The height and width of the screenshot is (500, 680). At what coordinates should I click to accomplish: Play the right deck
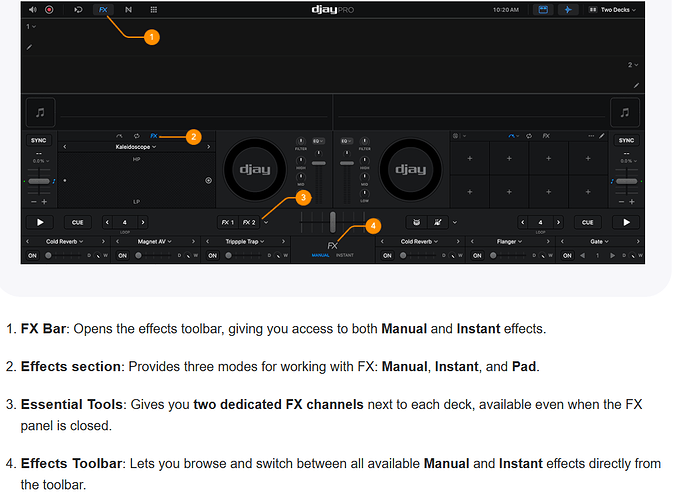[626, 222]
